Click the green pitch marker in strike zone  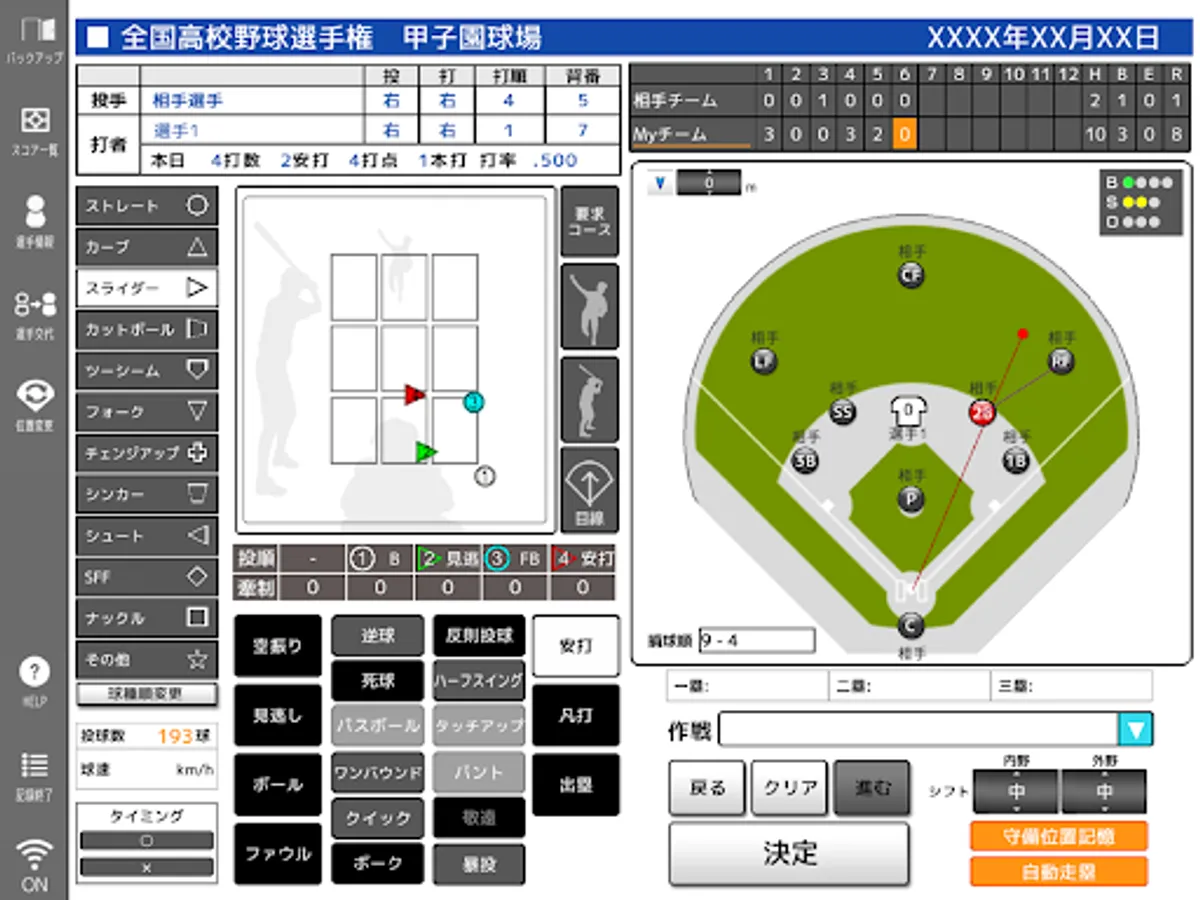coord(426,452)
